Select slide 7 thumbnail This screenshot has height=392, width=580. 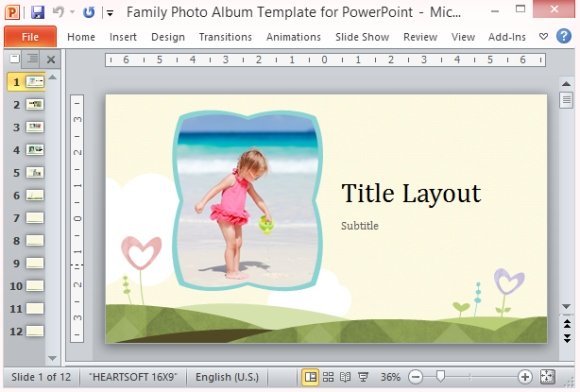[35, 218]
